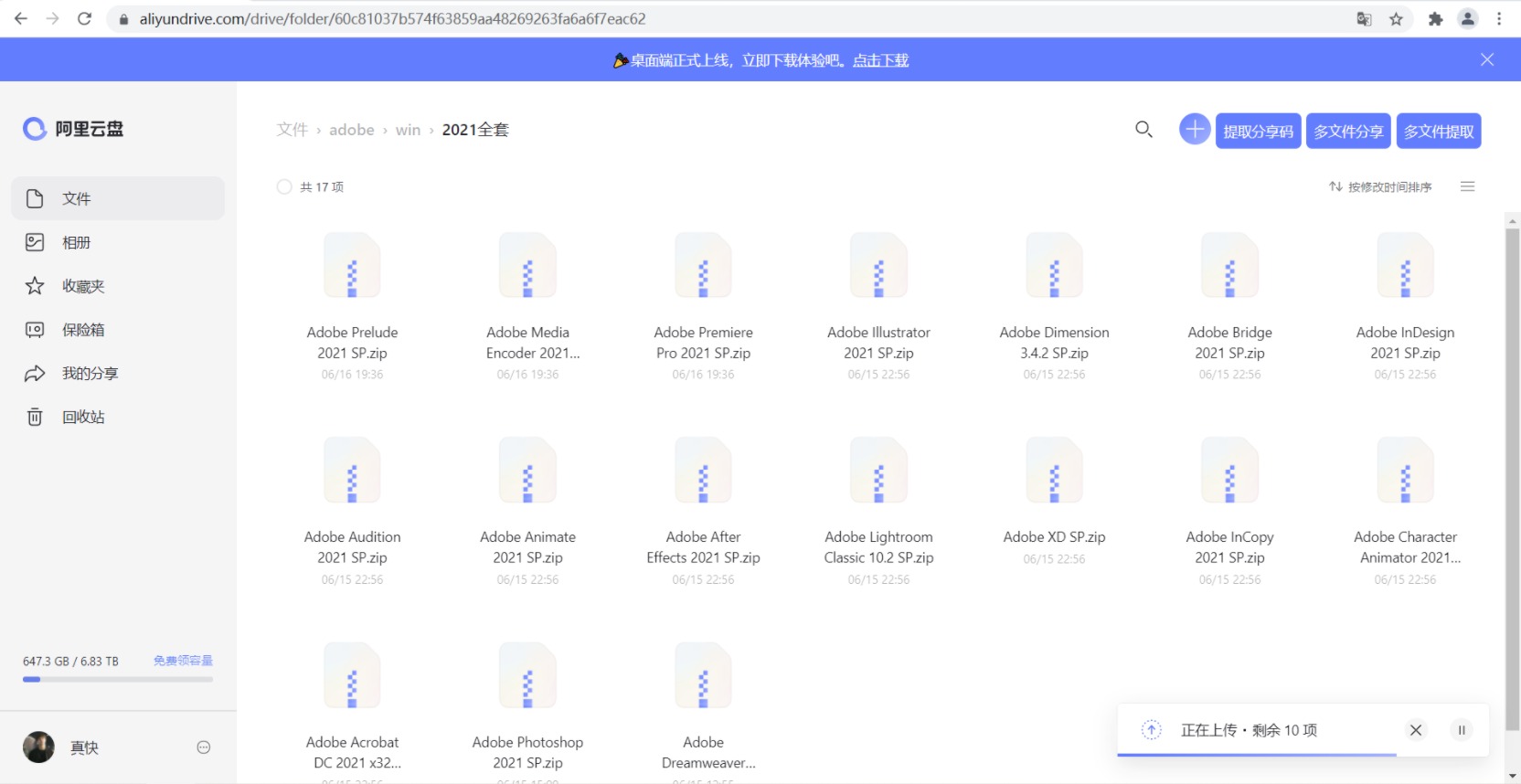The width and height of the screenshot is (1521, 784).
Task: Select Adobe InCopy 2021 zip icon
Action: pos(1229,471)
